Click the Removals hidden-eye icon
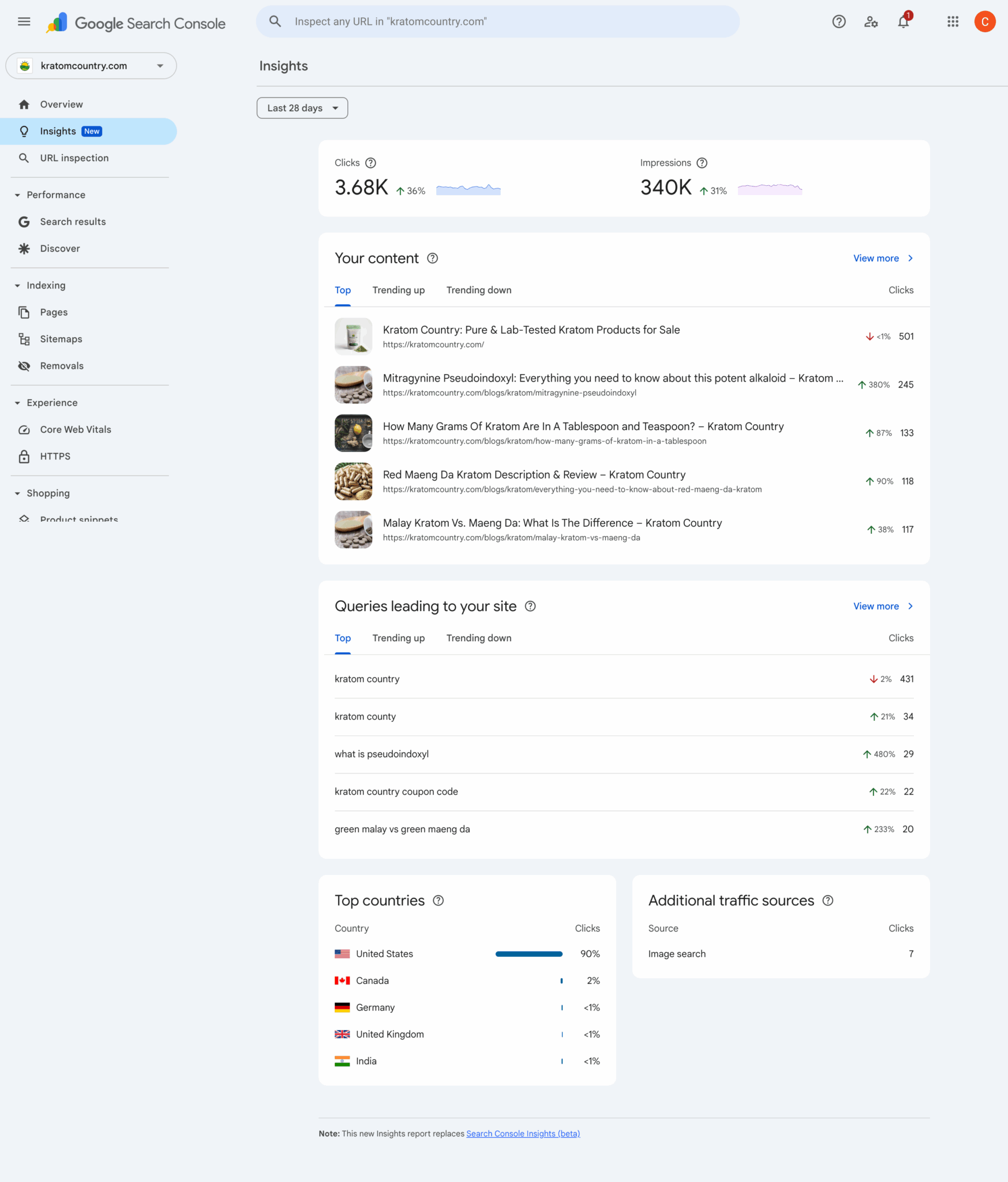Viewport: 1008px width, 1182px height. 24,366
